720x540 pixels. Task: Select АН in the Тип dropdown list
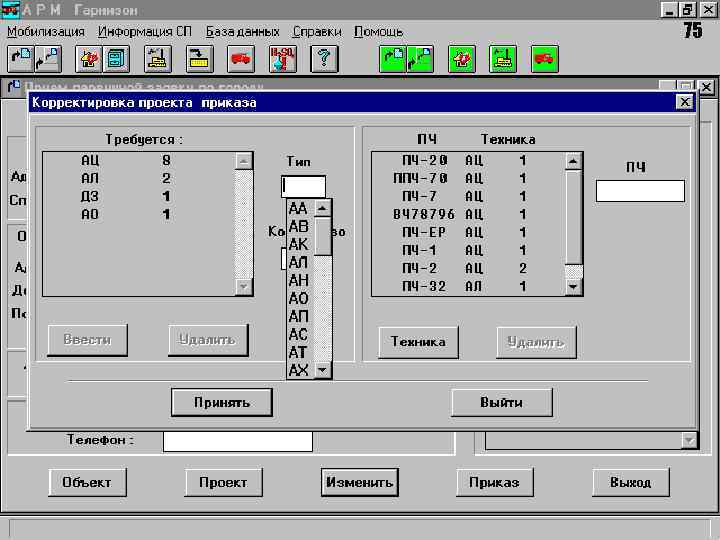pyautogui.click(x=301, y=280)
